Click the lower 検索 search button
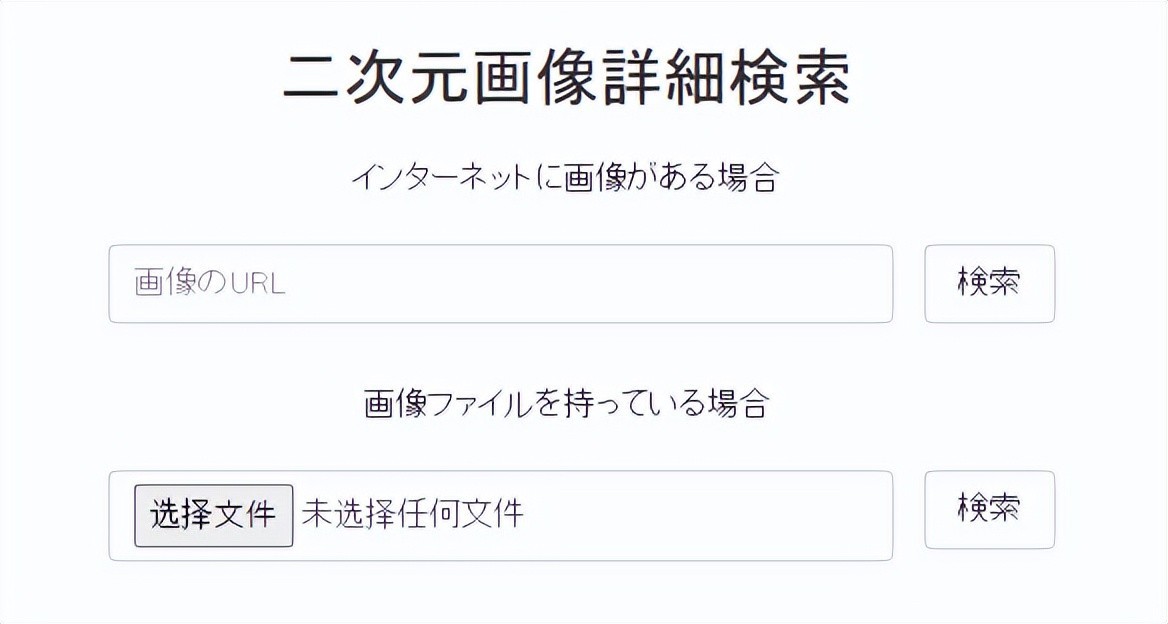This screenshot has width=1168, height=624. coord(989,509)
